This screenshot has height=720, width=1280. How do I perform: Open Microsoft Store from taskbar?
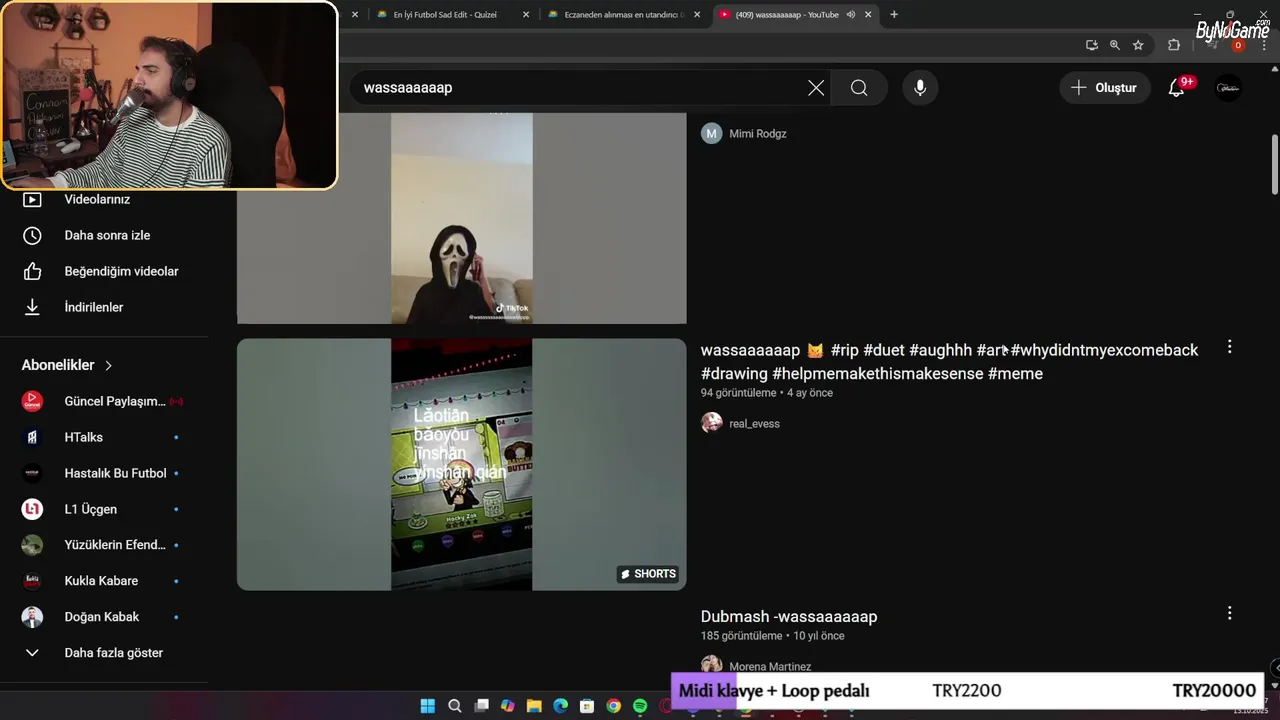point(587,706)
